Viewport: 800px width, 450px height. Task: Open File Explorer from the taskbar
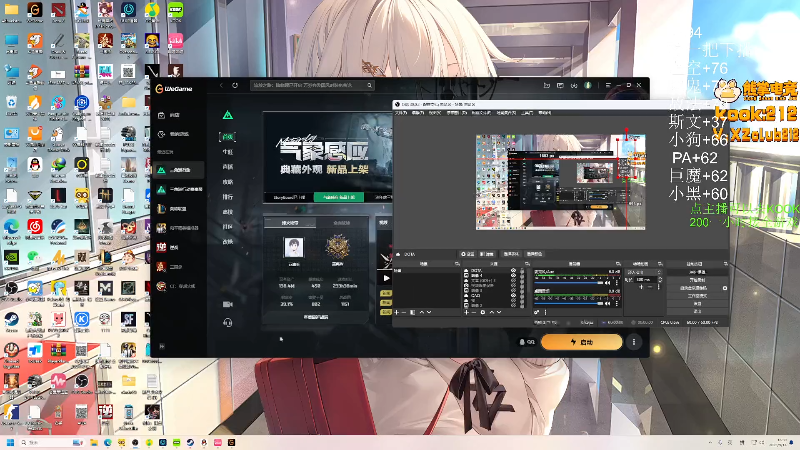click(93, 442)
